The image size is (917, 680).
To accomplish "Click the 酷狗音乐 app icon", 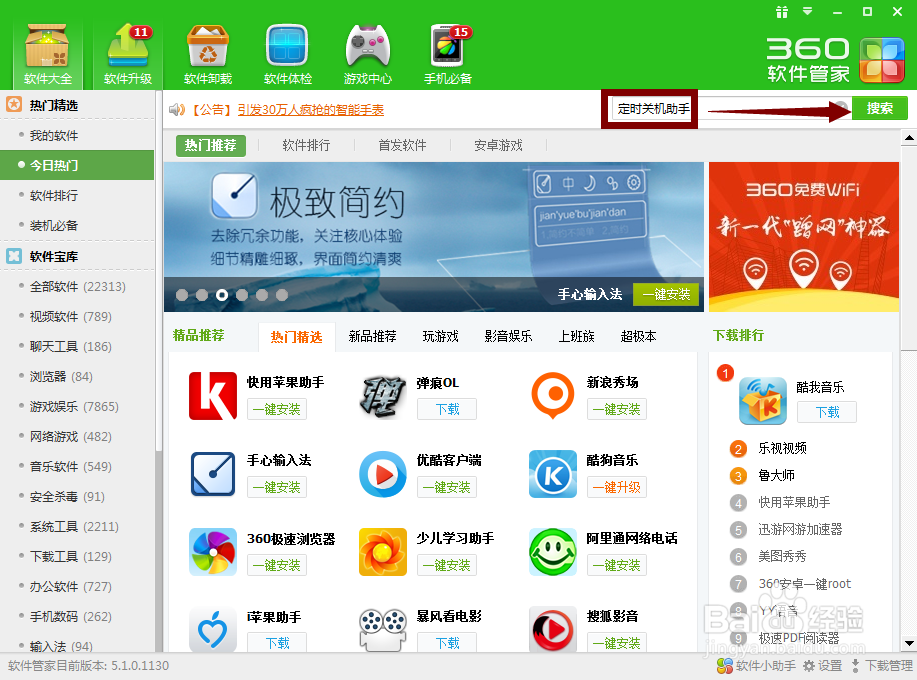I will point(553,474).
